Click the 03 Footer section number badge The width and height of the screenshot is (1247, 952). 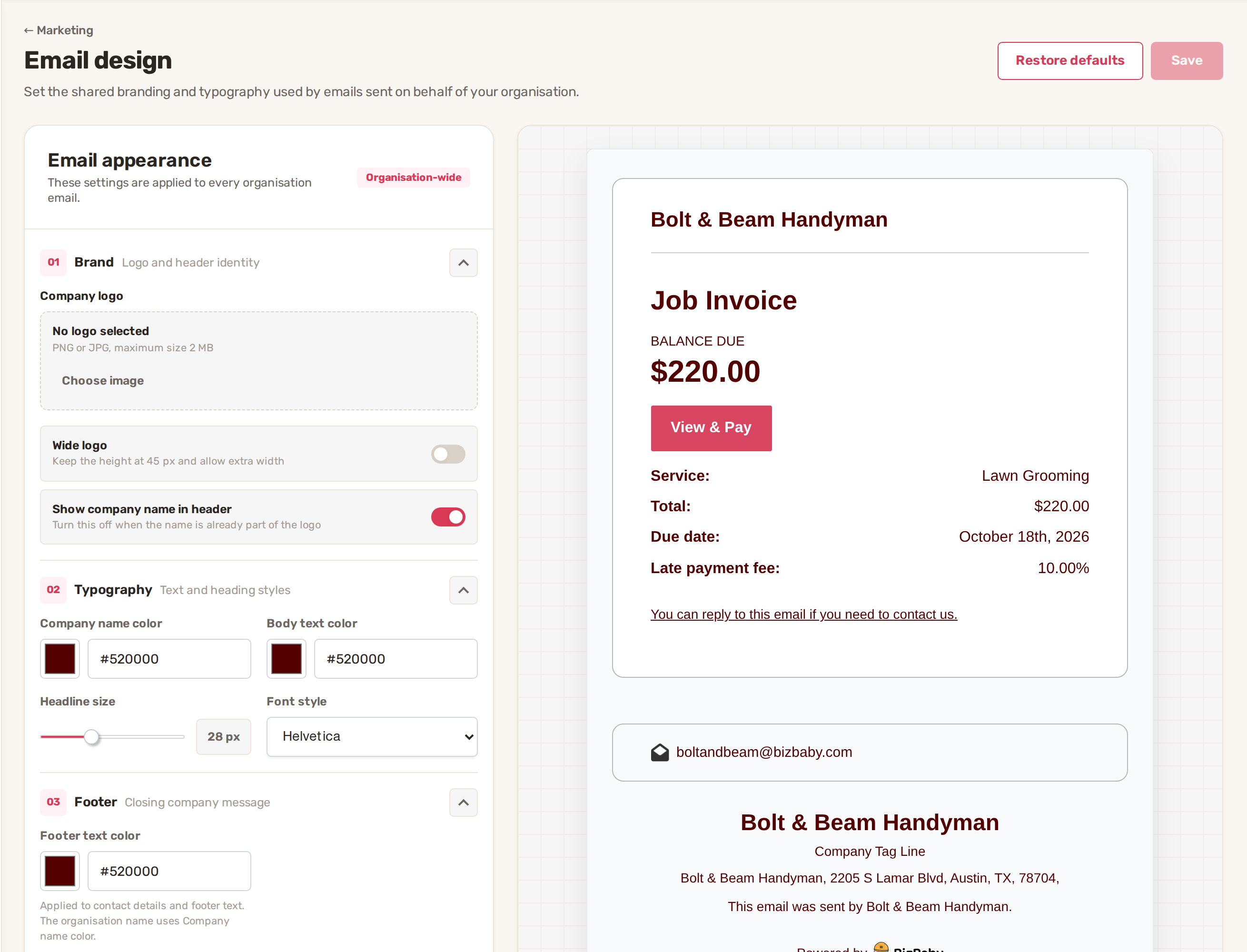tap(53, 802)
